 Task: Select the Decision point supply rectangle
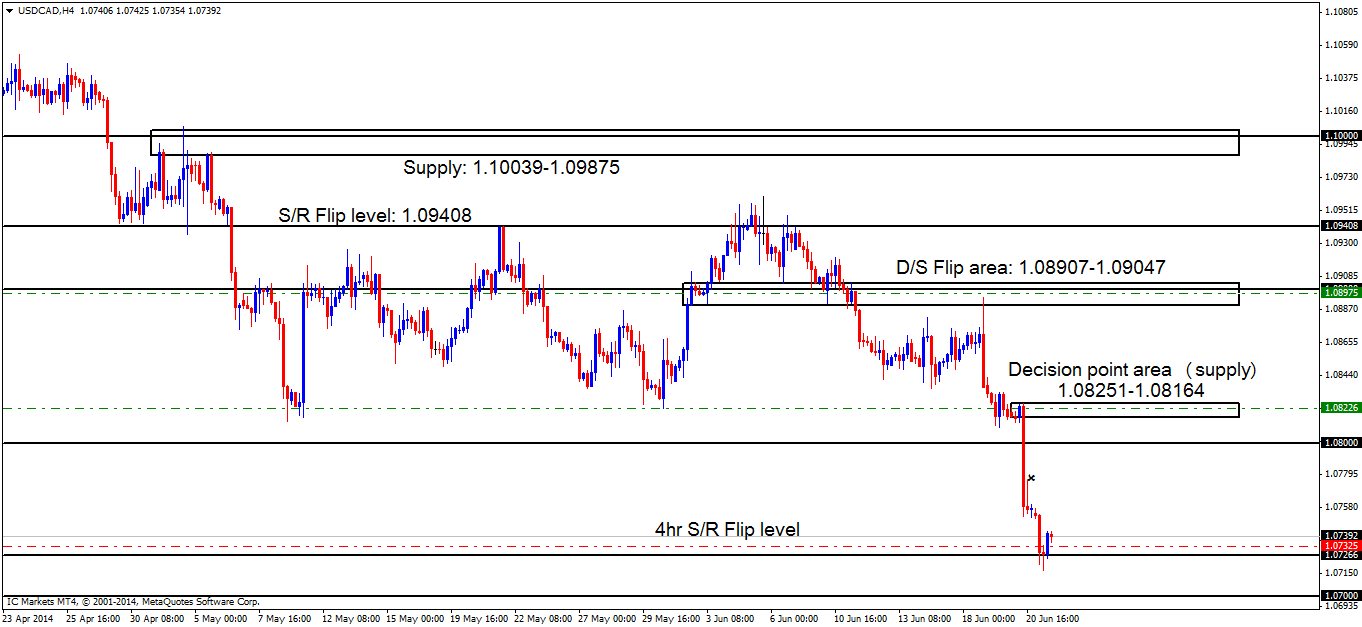point(1124,410)
